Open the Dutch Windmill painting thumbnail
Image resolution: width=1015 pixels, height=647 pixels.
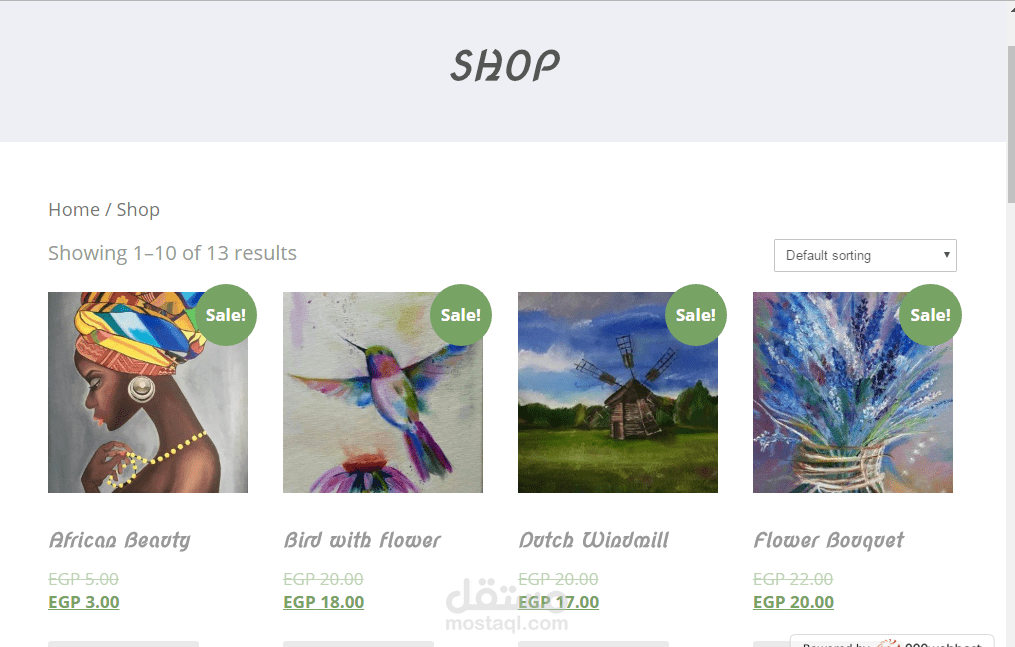[618, 392]
